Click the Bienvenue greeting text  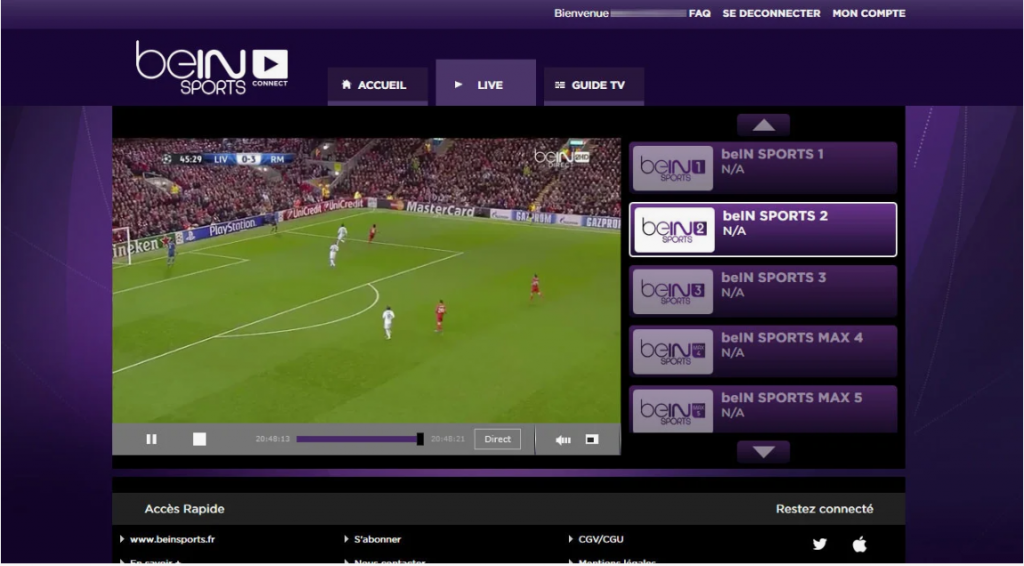581,13
